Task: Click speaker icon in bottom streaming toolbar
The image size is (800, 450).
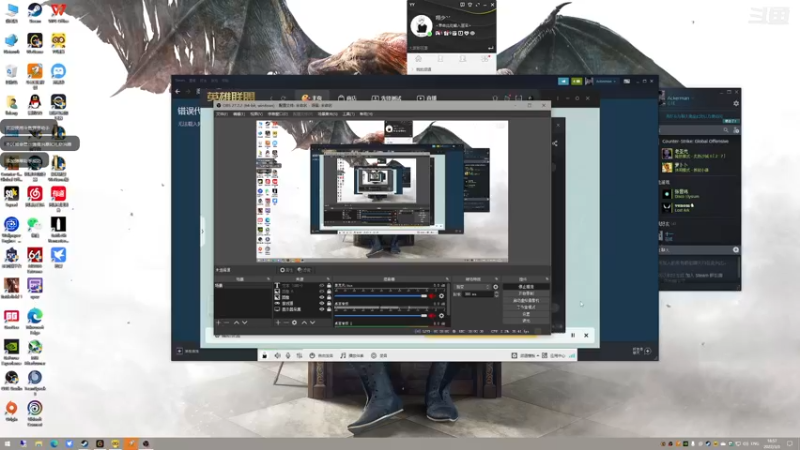Action: click(277, 356)
